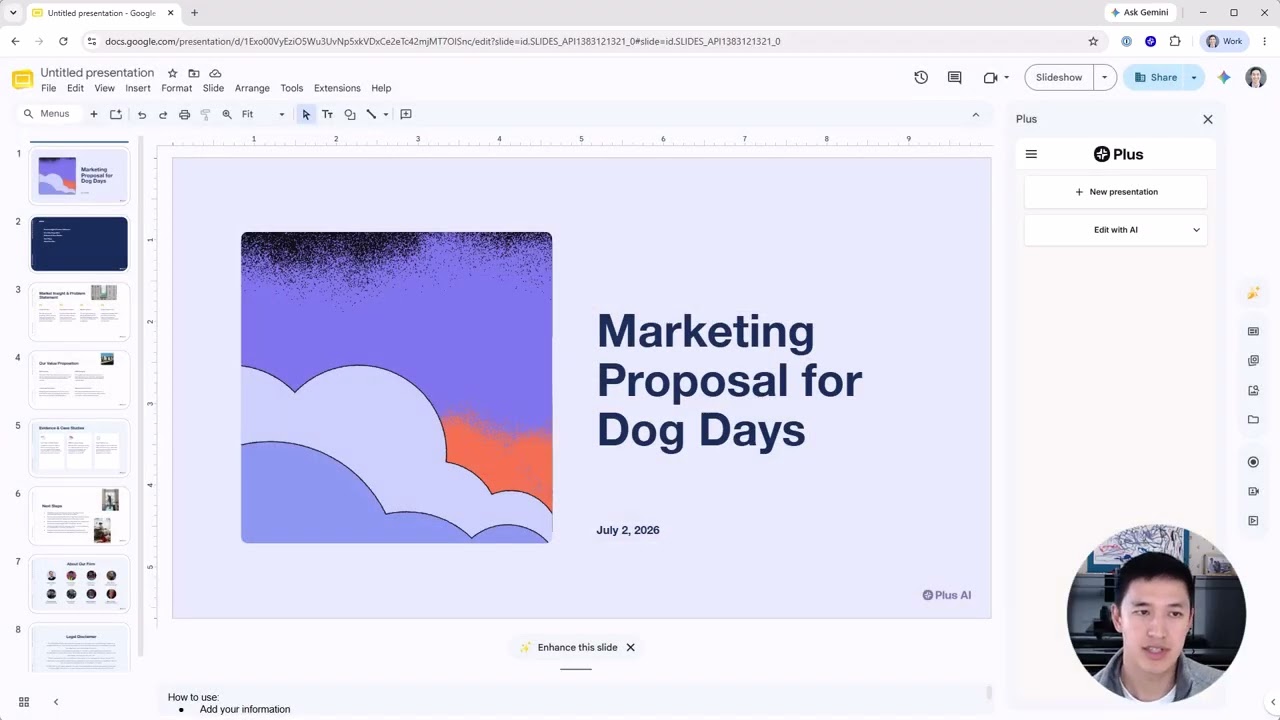This screenshot has height=720, width=1280.
Task: Collapse the toolbar menus with chevron
Action: pyautogui.click(x=976, y=114)
